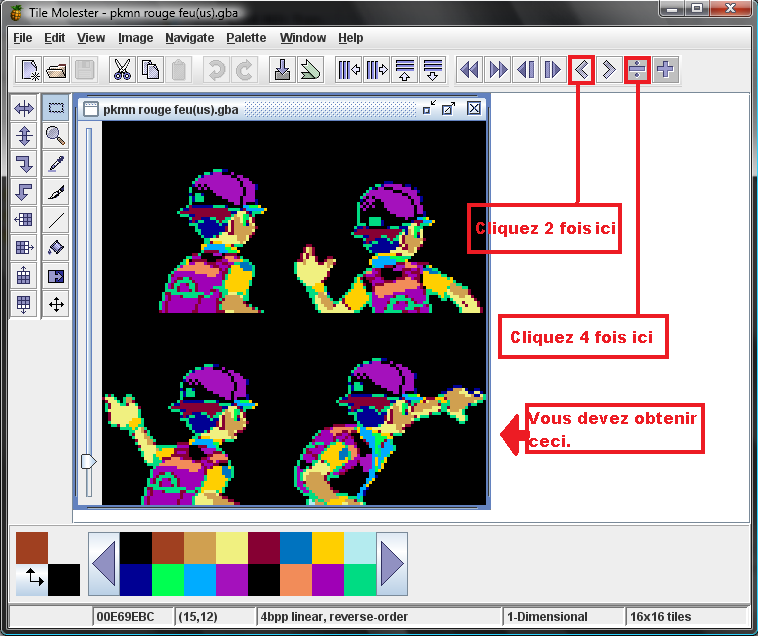The image size is (758, 636).
Task: Increase canvas height toolbar icon
Action: 433,70
